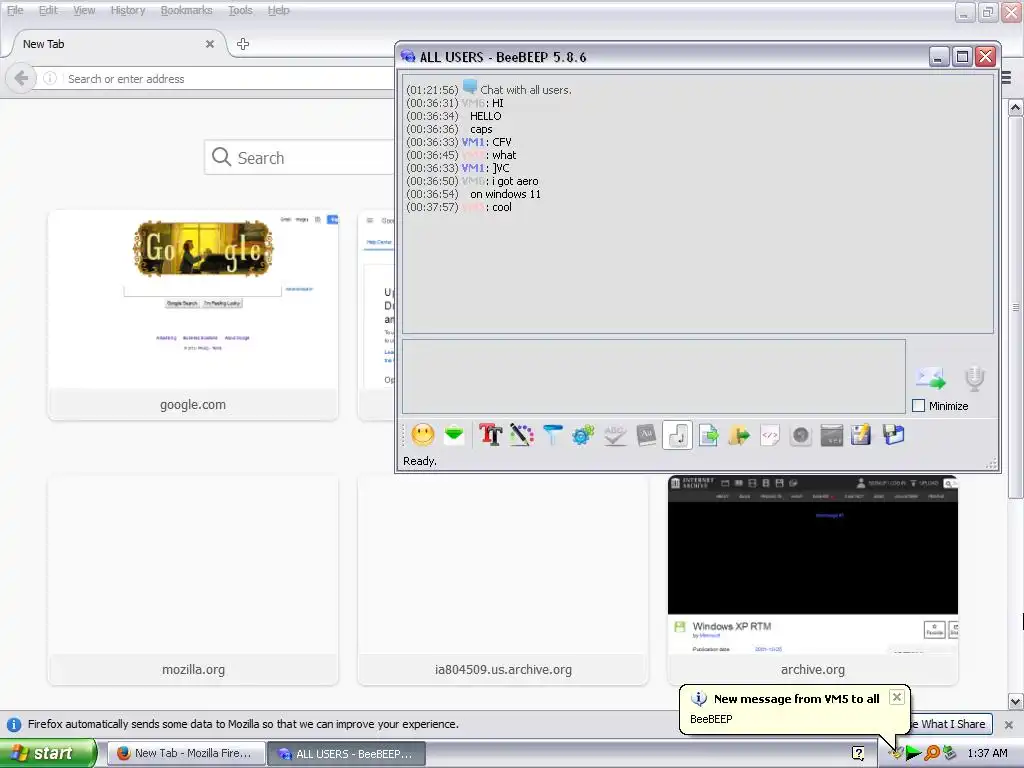Click the floppy disk with pencil icon
Screen dimensions: 1024x768
pos(861,435)
